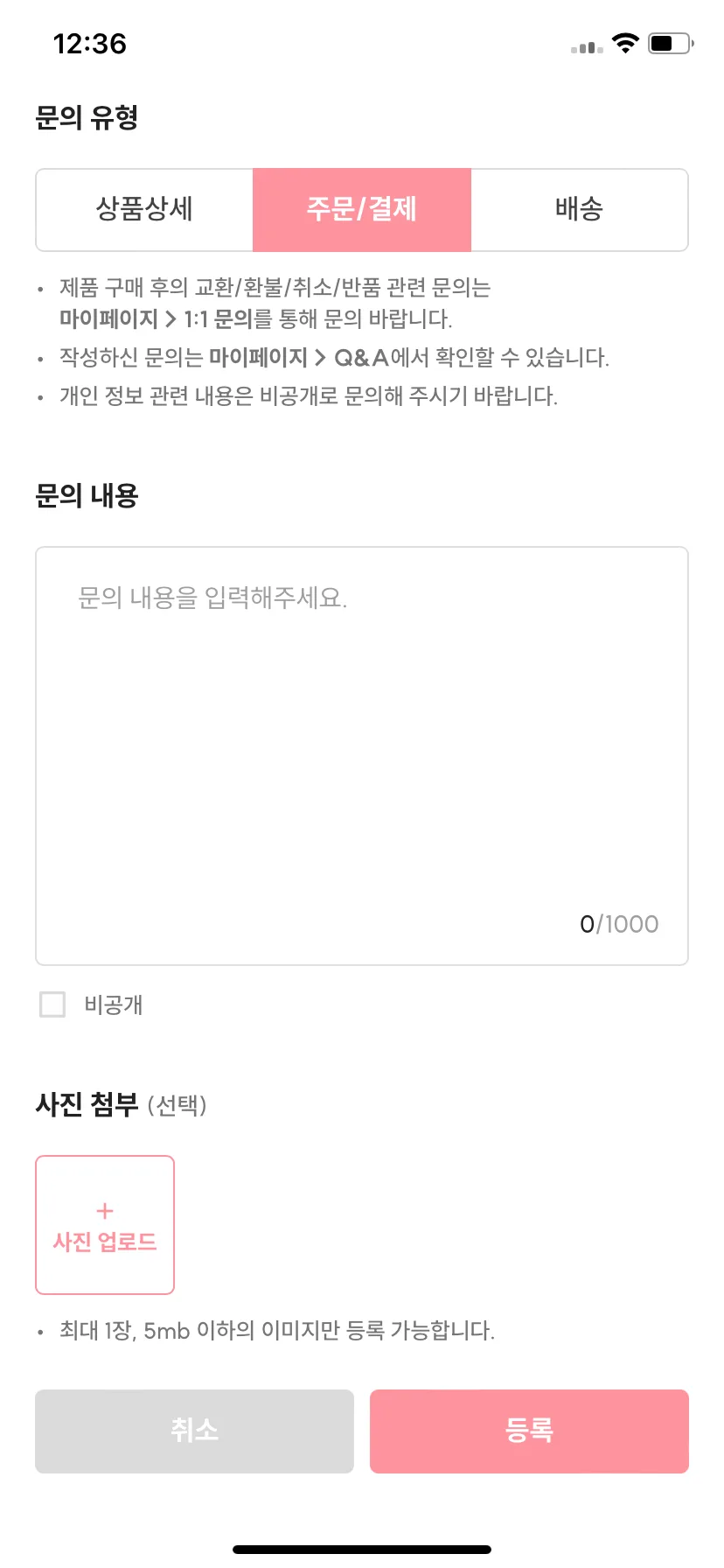The width and height of the screenshot is (724, 1568).
Task: Tap the home indicator bar at bottom
Action: (362, 1549)
